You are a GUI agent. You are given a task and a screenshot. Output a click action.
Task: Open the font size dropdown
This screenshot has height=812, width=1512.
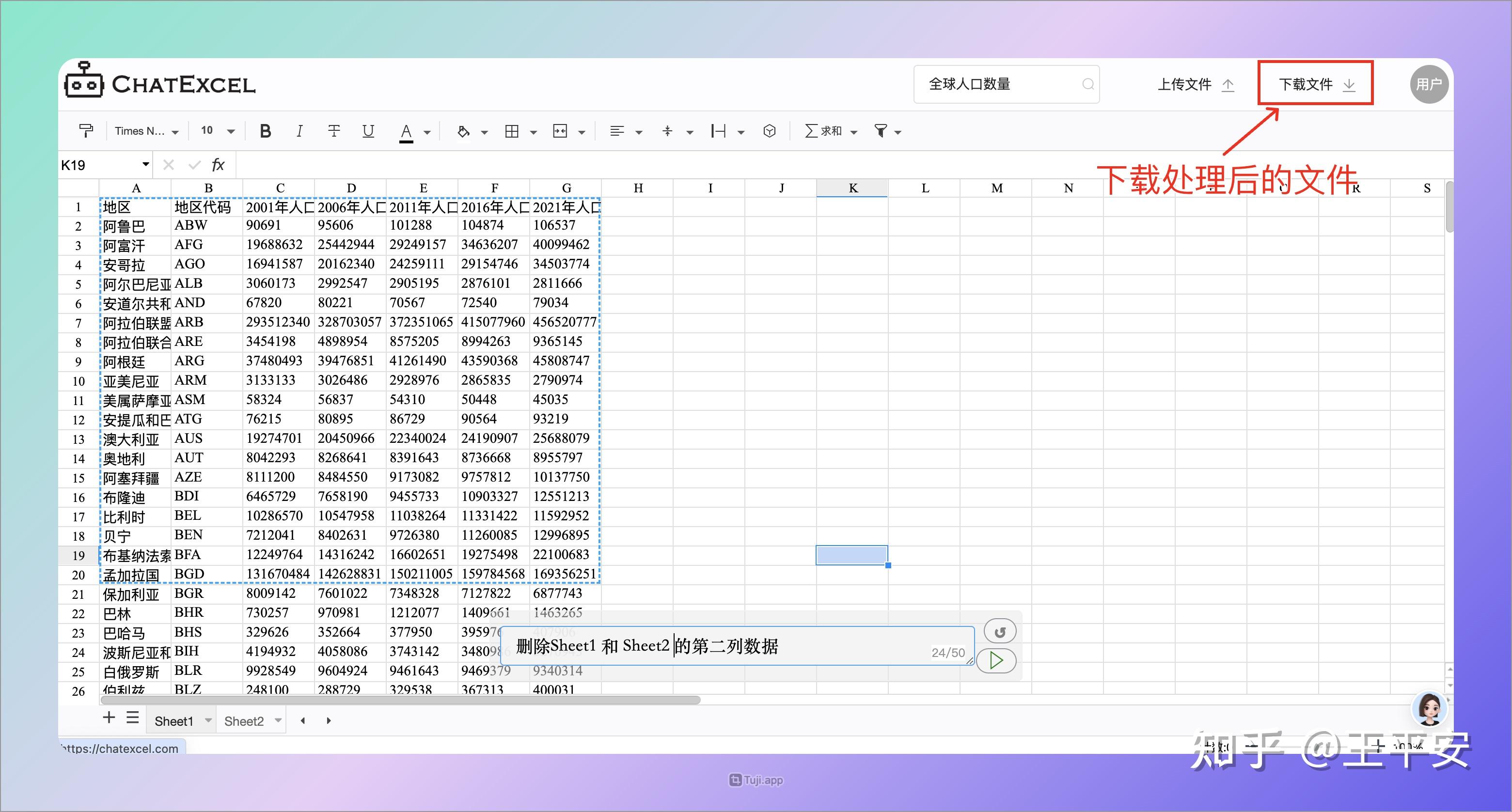click(231, 130)
